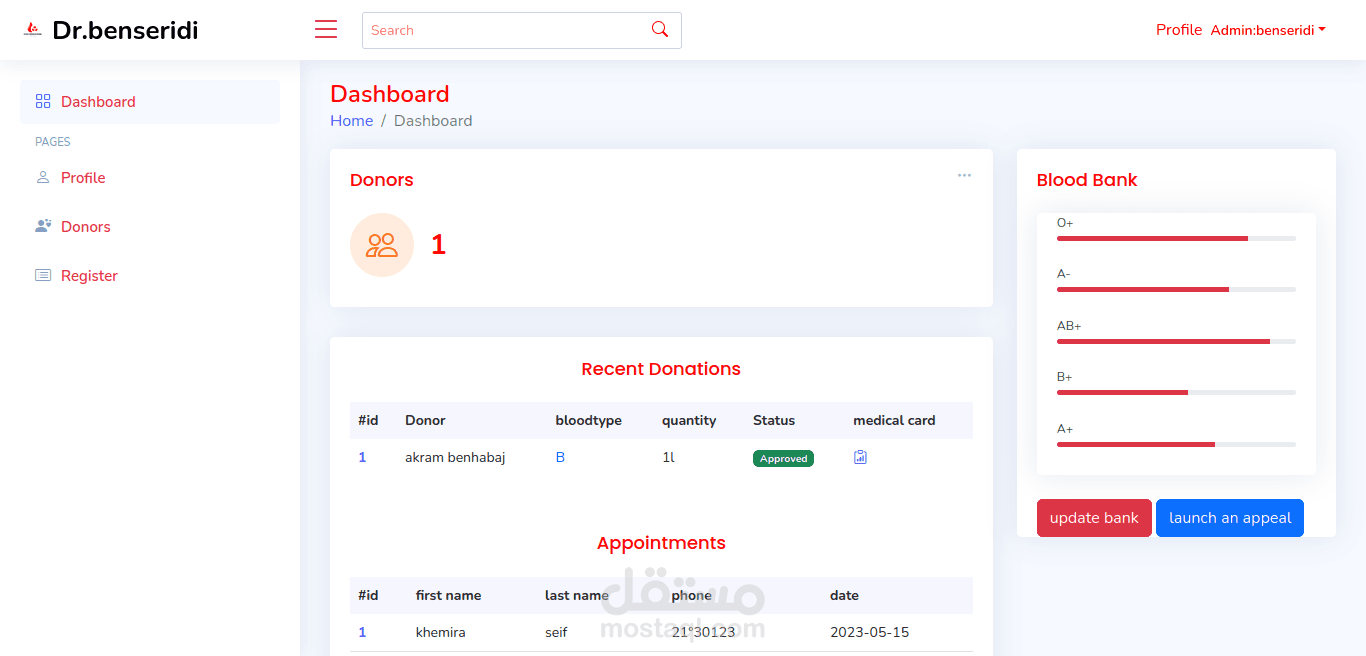Image resolution: width=1366 pixels, height=656 pixels.
Task: Select the Donors group icon in sidebar
Action: pyautogui.click(x=42, y=226)
